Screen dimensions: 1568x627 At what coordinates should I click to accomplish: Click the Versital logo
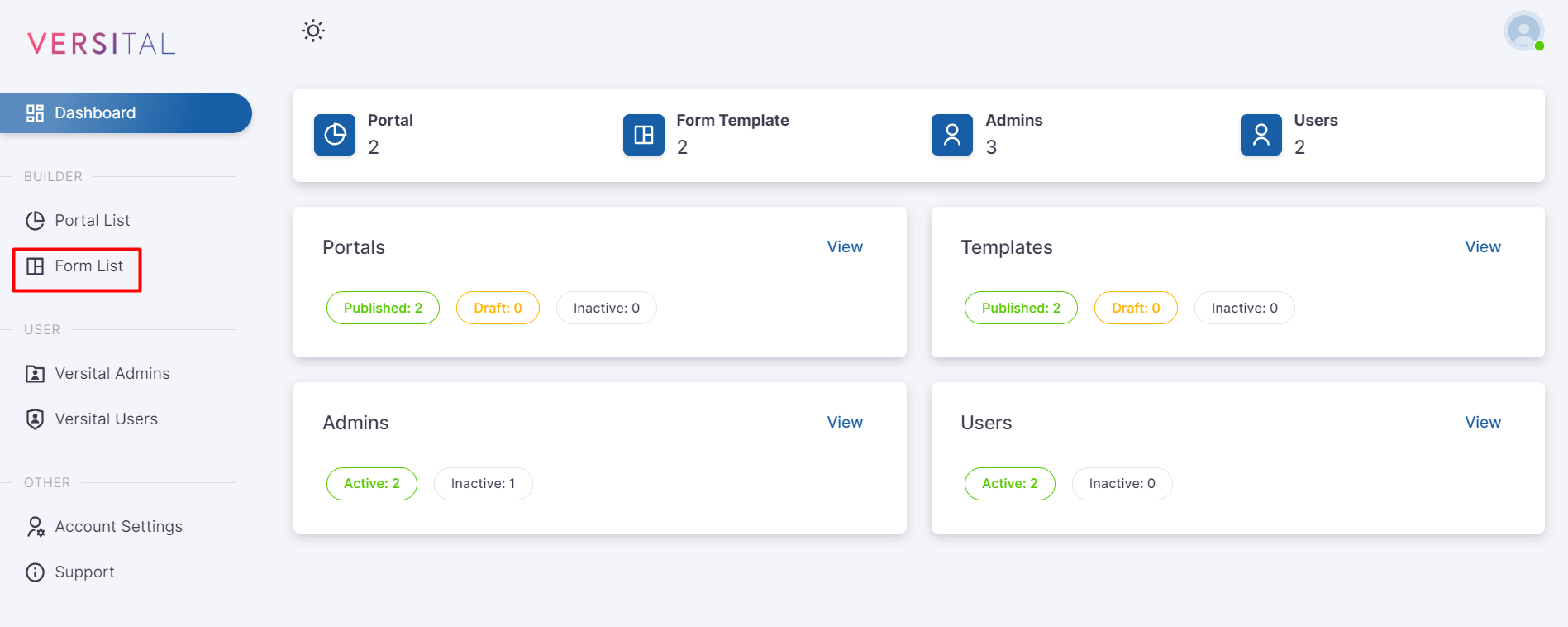click(102, 43)
